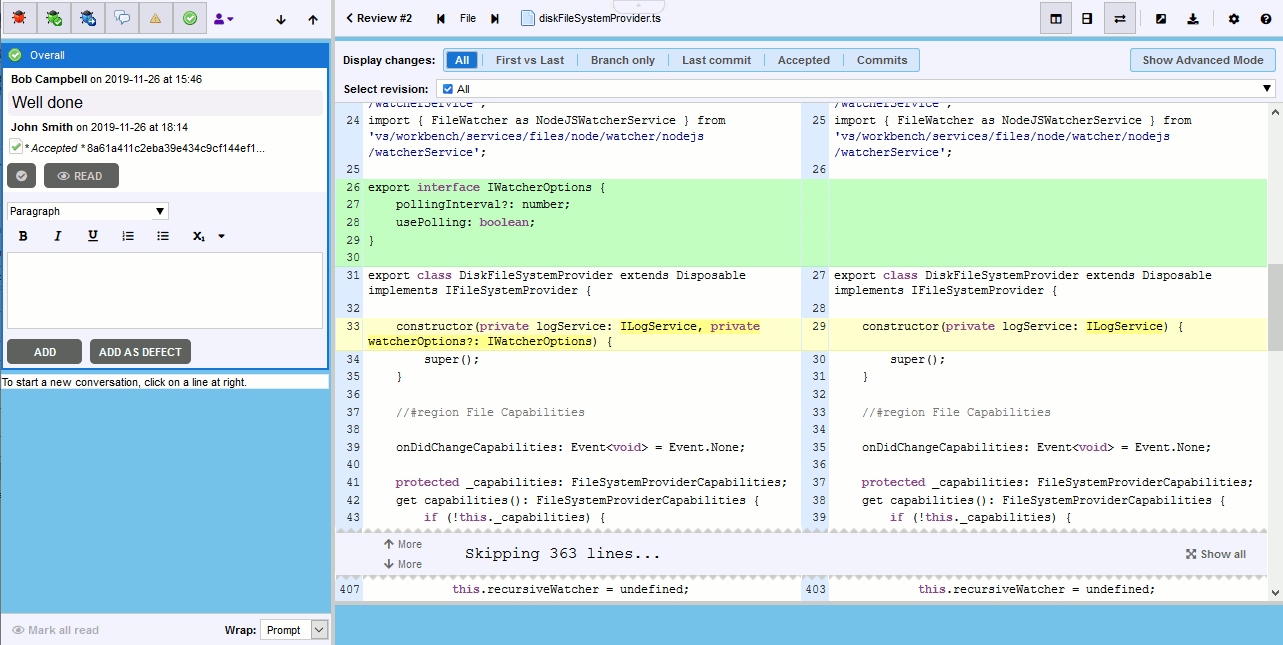Switch to over-under diff view
The width and height of the screenshot is (1283, 645).
1087,18
